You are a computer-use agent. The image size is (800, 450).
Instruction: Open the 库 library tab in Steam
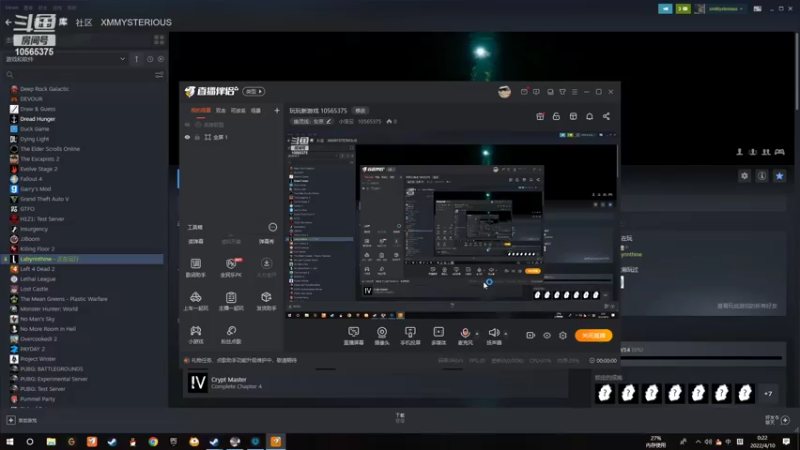click(x=63, y=22)
